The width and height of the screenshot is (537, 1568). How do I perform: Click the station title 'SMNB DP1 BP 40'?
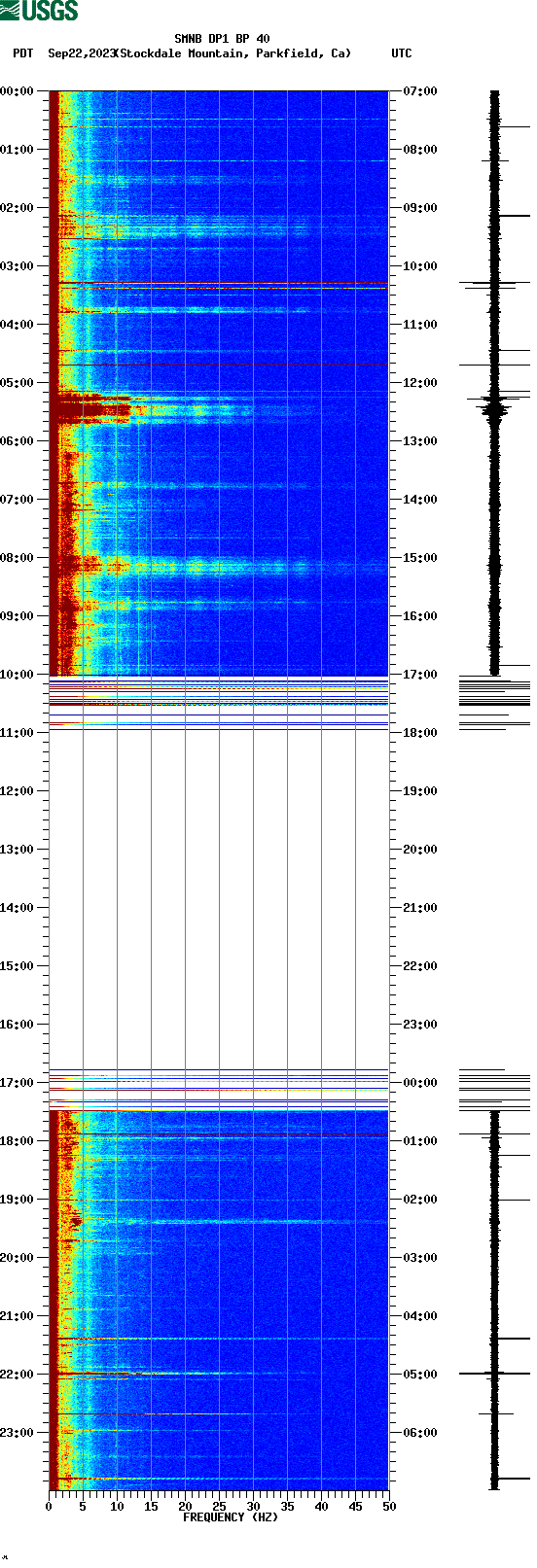[x=222, y=39]
